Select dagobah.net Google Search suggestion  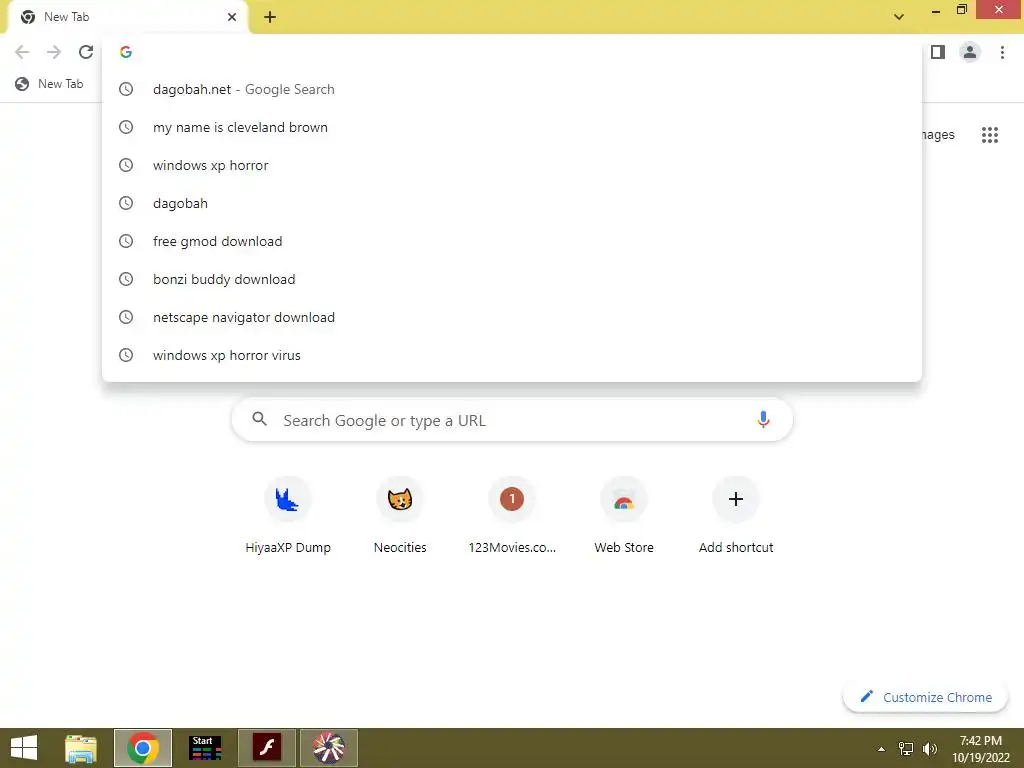[512, 89]
